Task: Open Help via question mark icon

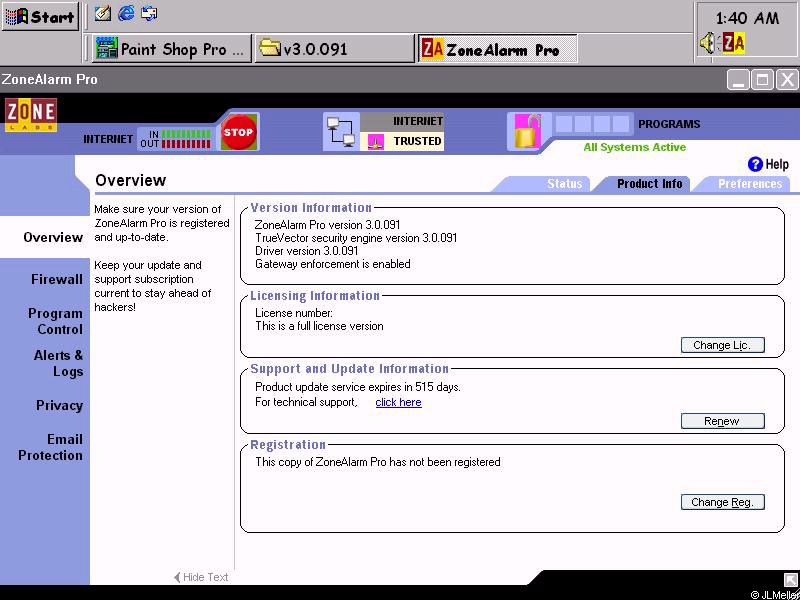Action: [755, 164]
